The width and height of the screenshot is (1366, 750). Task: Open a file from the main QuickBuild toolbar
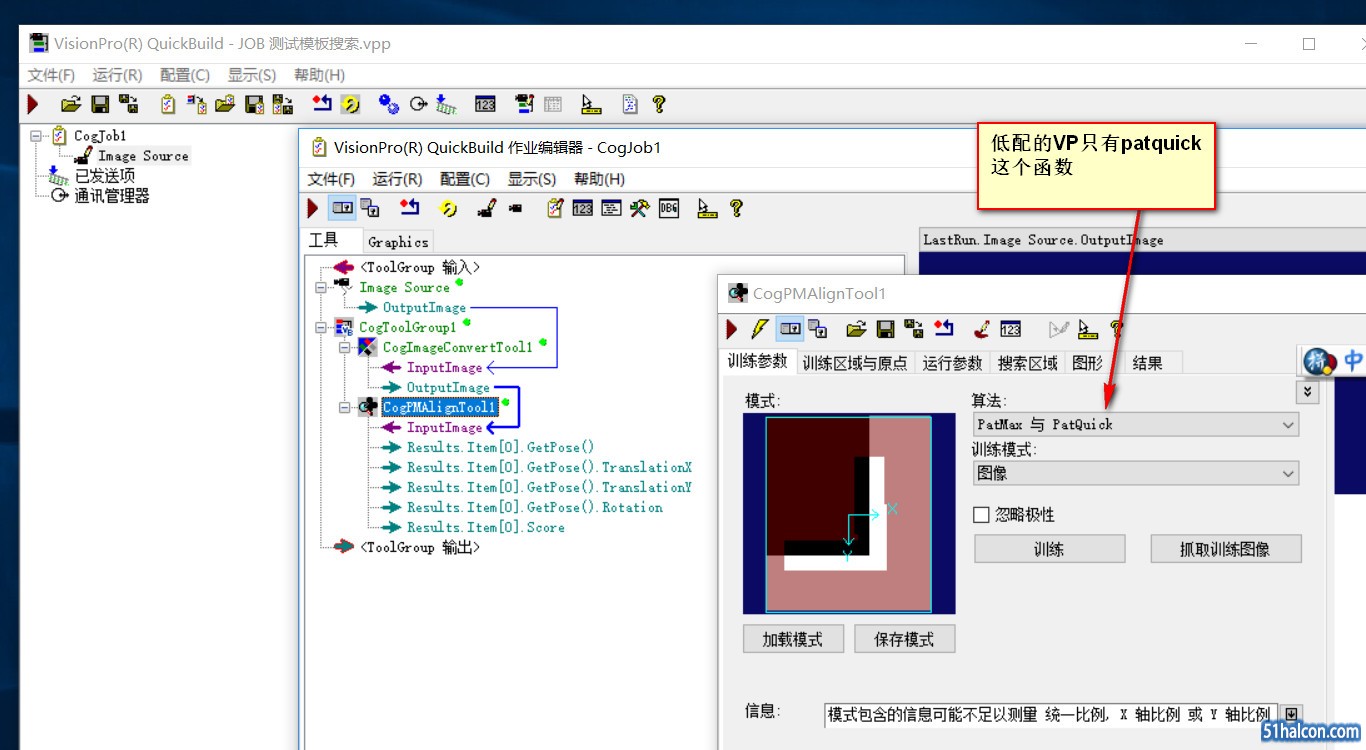(x=70, y=104)
